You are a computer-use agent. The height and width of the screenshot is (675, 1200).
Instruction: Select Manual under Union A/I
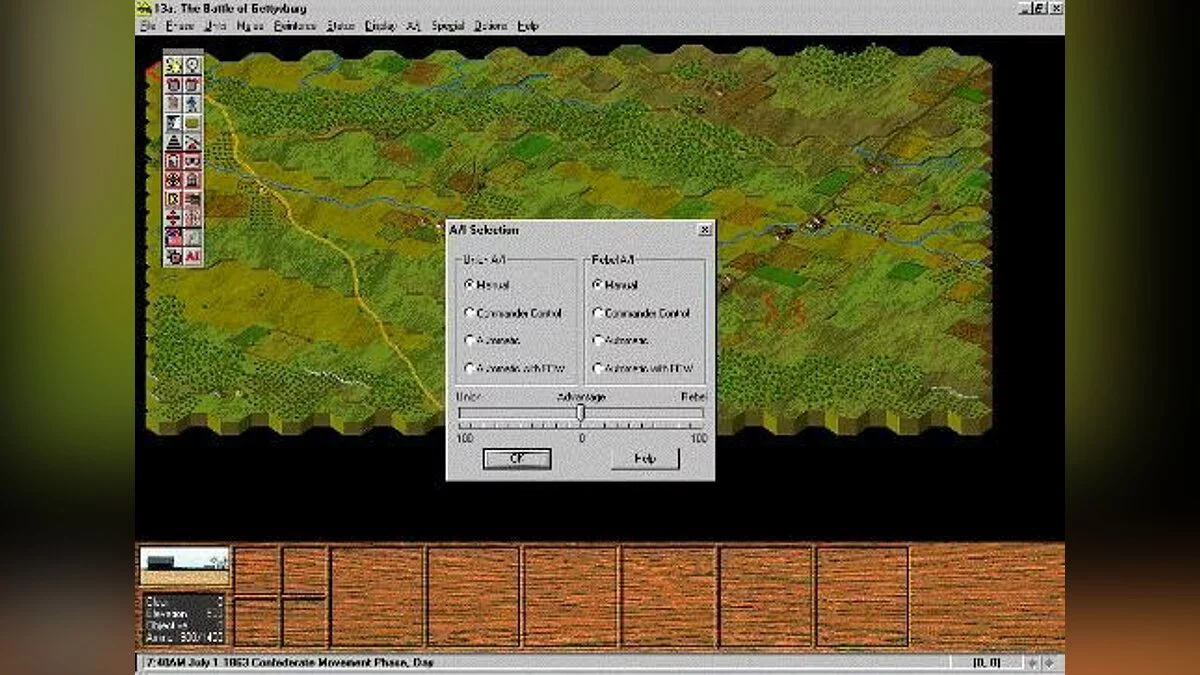point(471,285)
